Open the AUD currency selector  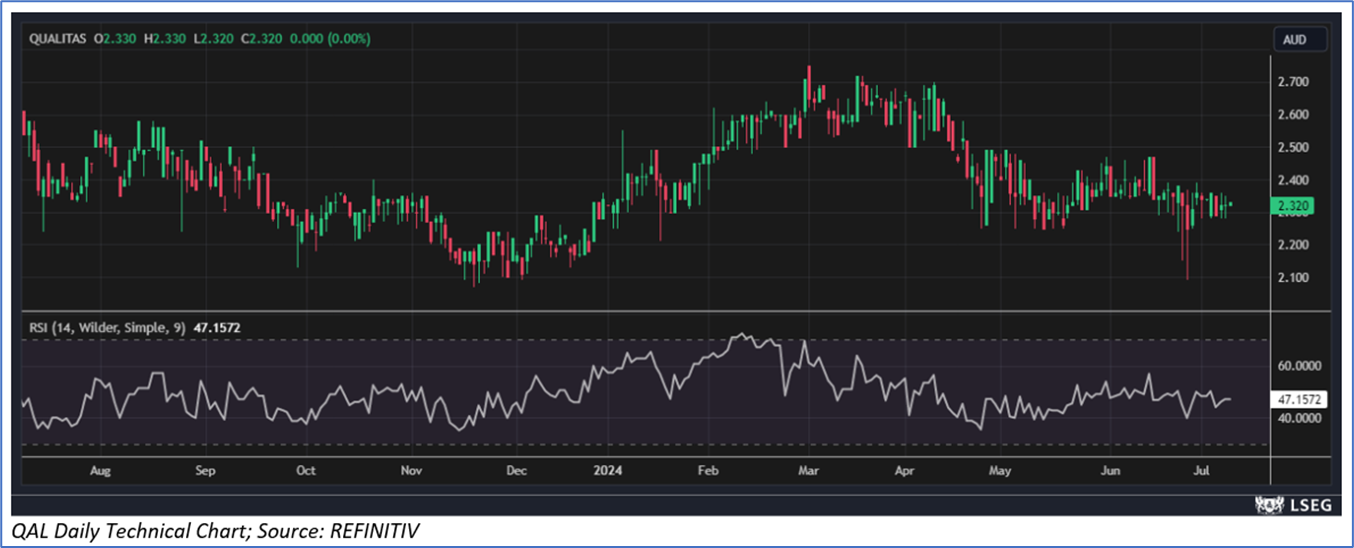(x=1299, y=40)
